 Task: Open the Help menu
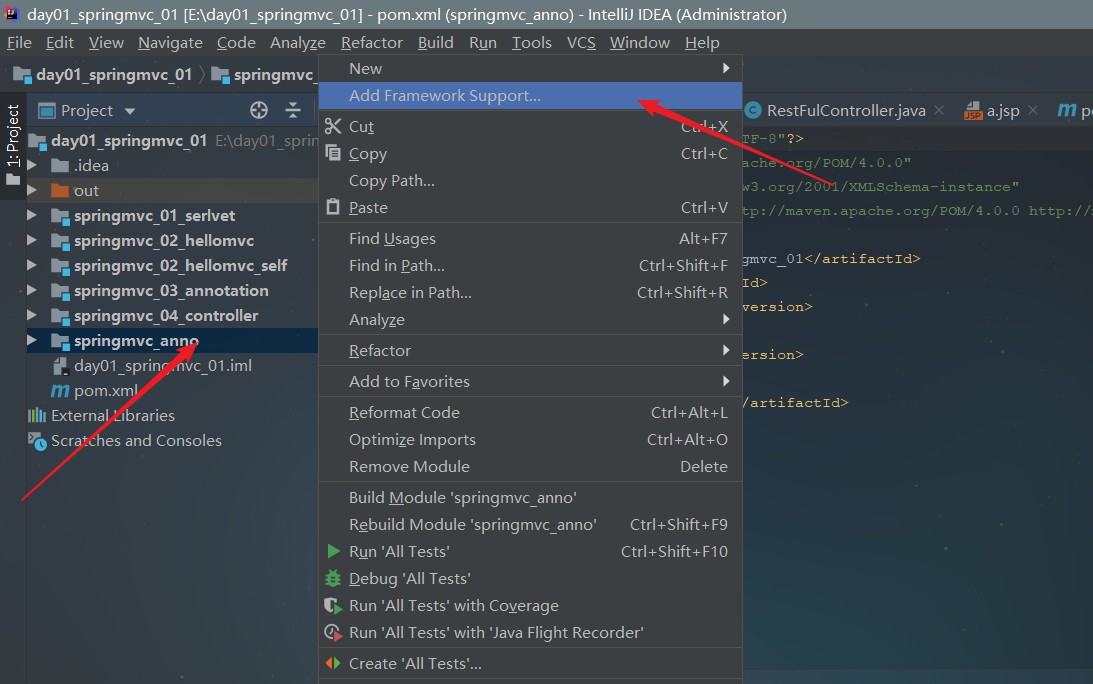coord(702,43)
